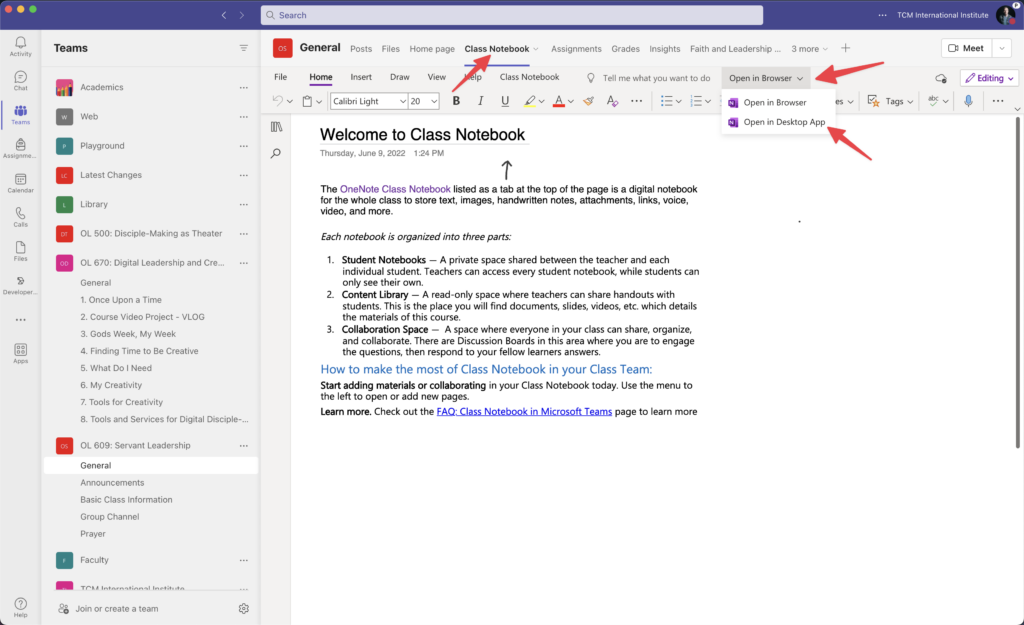Open Assignments in the left app rail
The width and height of the screenshot is (1024, 625).
pos(20,148)
